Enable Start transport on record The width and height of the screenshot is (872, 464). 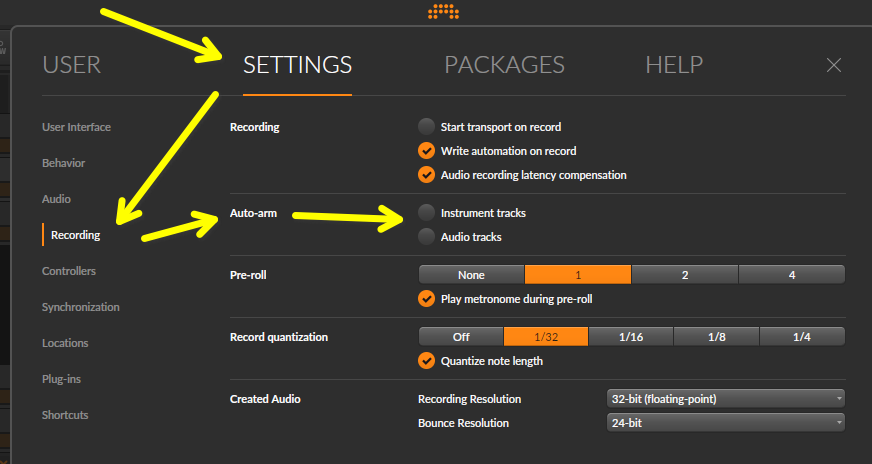[x=426, y=127]
